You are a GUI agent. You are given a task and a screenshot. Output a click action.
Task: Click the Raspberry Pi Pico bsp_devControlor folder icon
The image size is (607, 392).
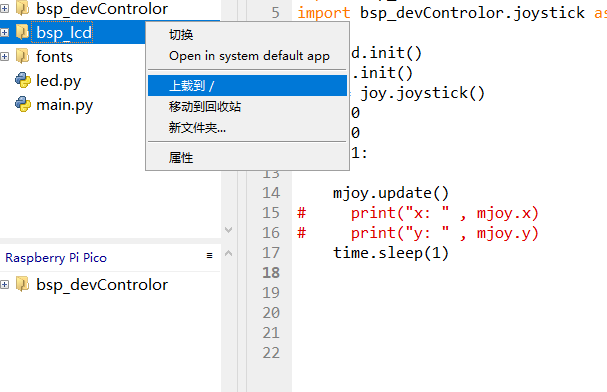tap(22, 284)
